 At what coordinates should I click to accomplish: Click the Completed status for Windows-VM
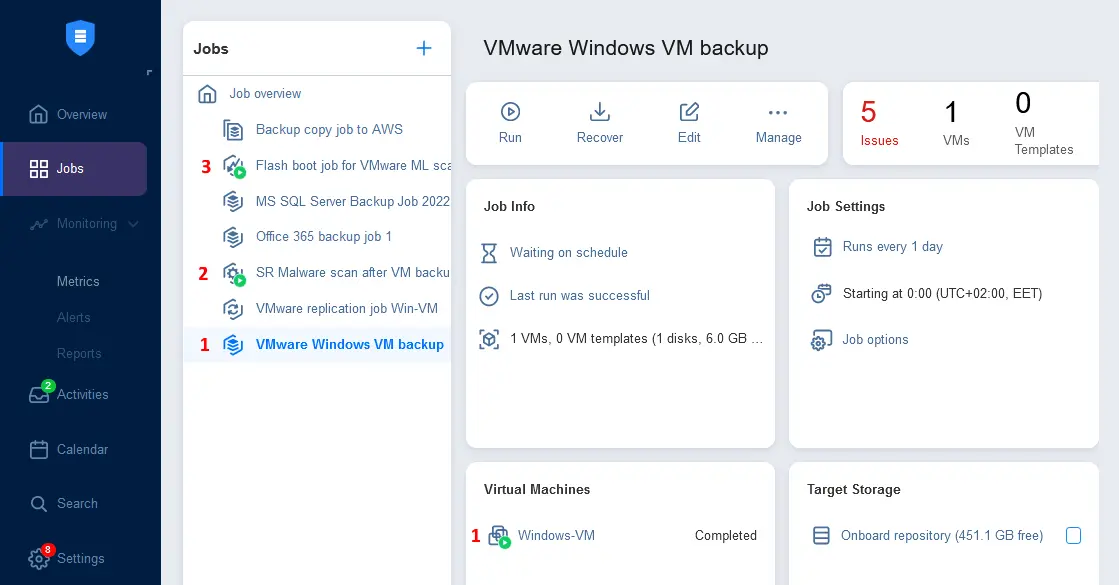point(726,536)
